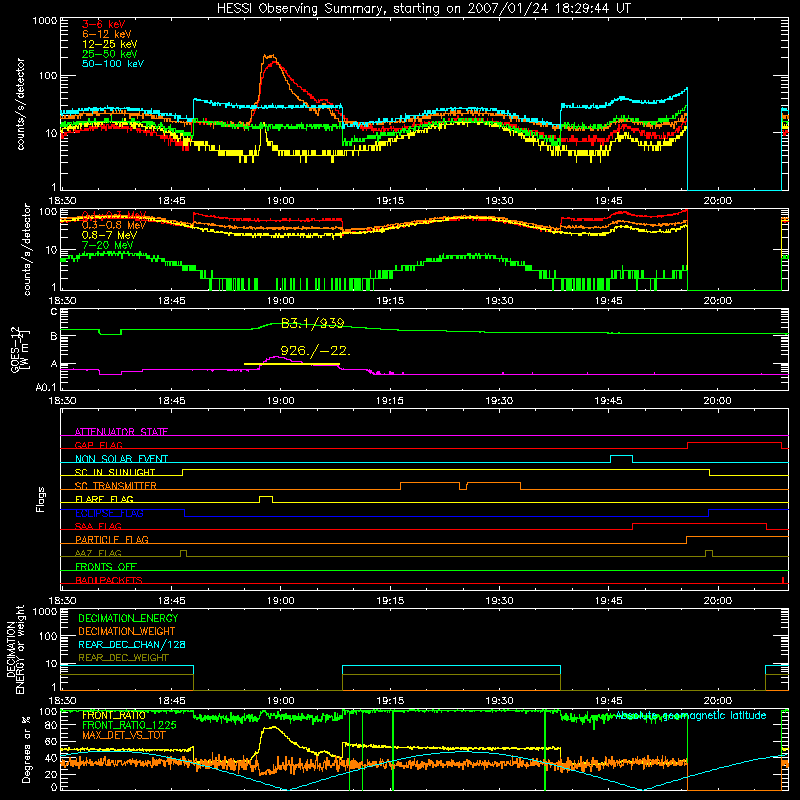Click the counts/s/detector axis title of the keV panel
The image size is (800, 800).
point(20,104)
